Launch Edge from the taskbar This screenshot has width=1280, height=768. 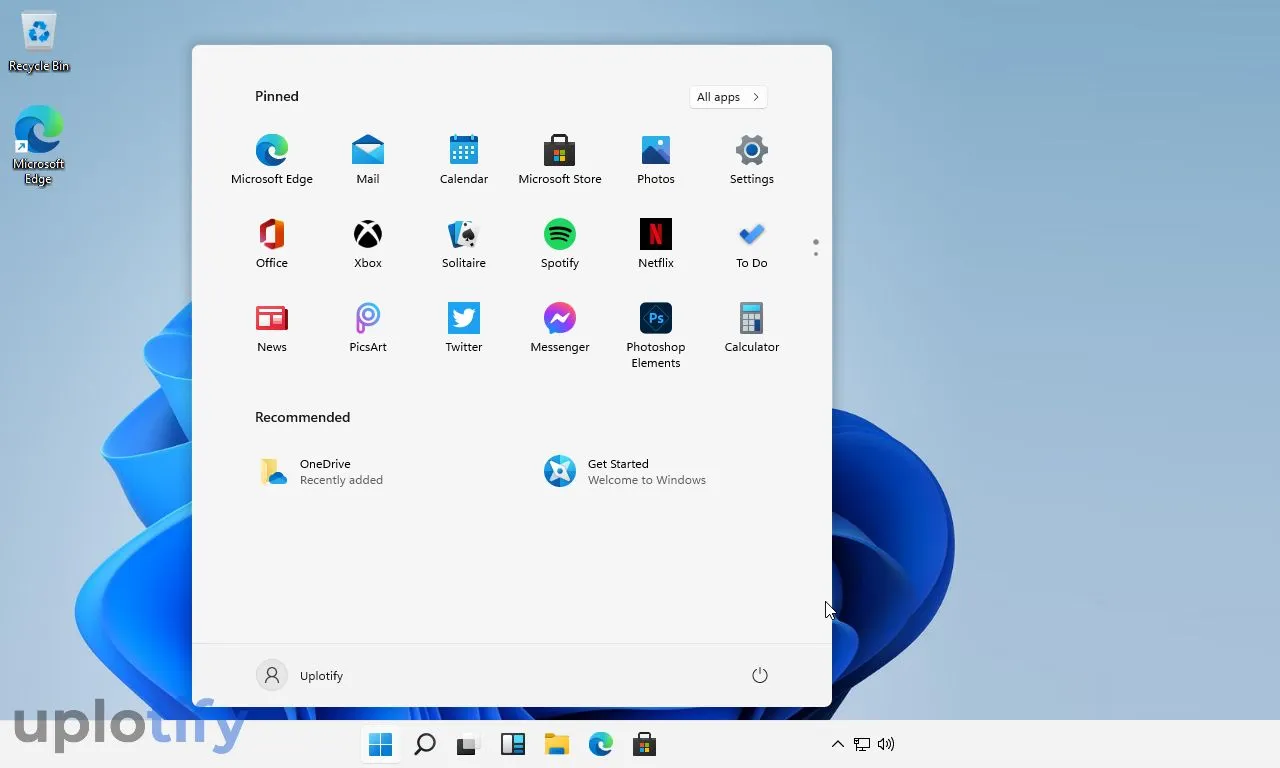coord(601,744)
